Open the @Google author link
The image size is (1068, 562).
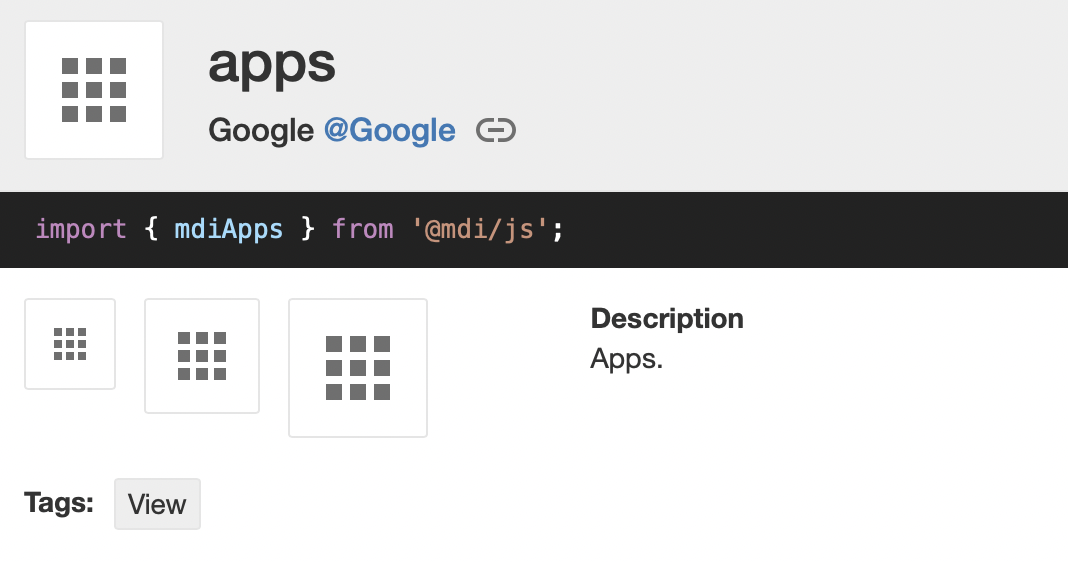[x=389, y=131]
